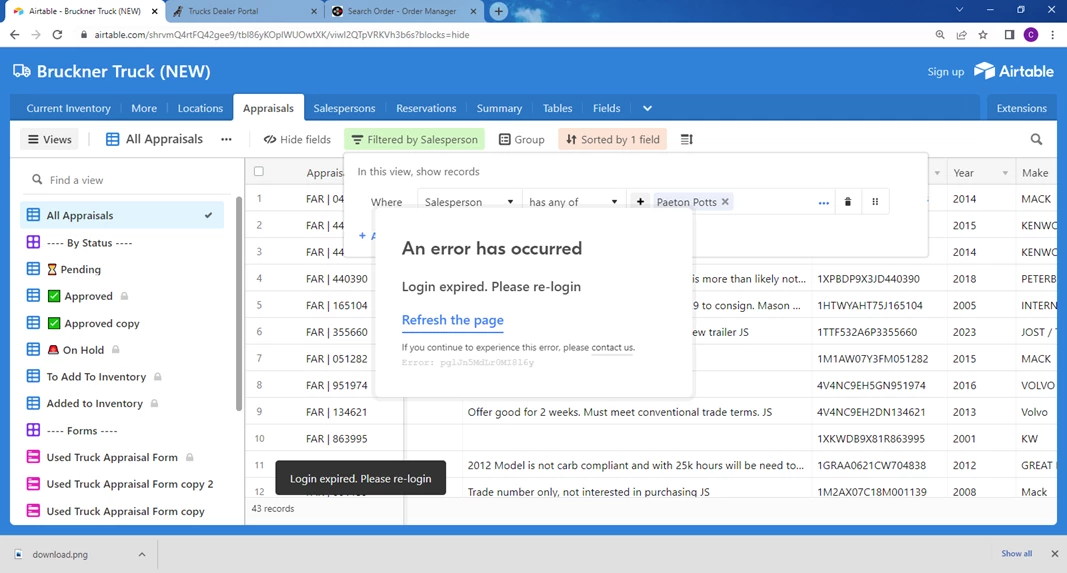Switch to the Current Inventory tab
The image size is (1067, 573).
click(68, 108)
